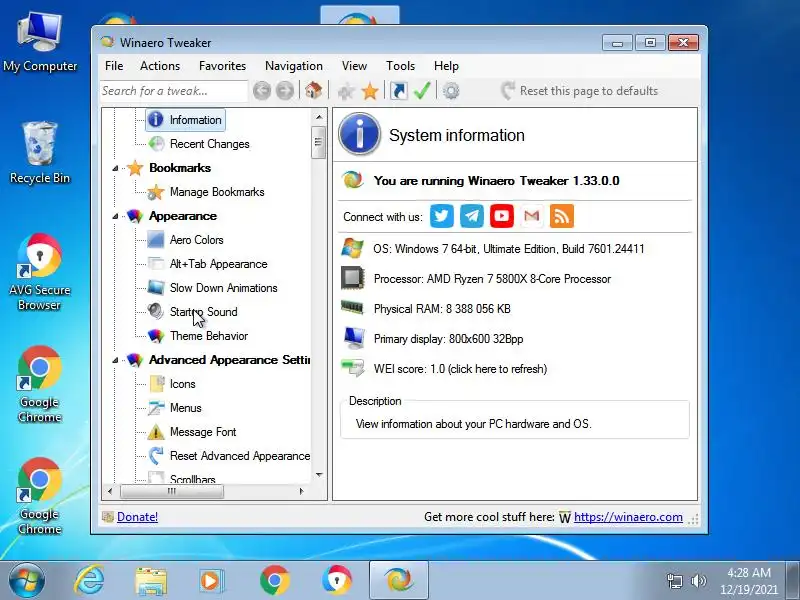800x600 pixels.
Task: Select Message Font in the tree
Action: coord(203,432)
